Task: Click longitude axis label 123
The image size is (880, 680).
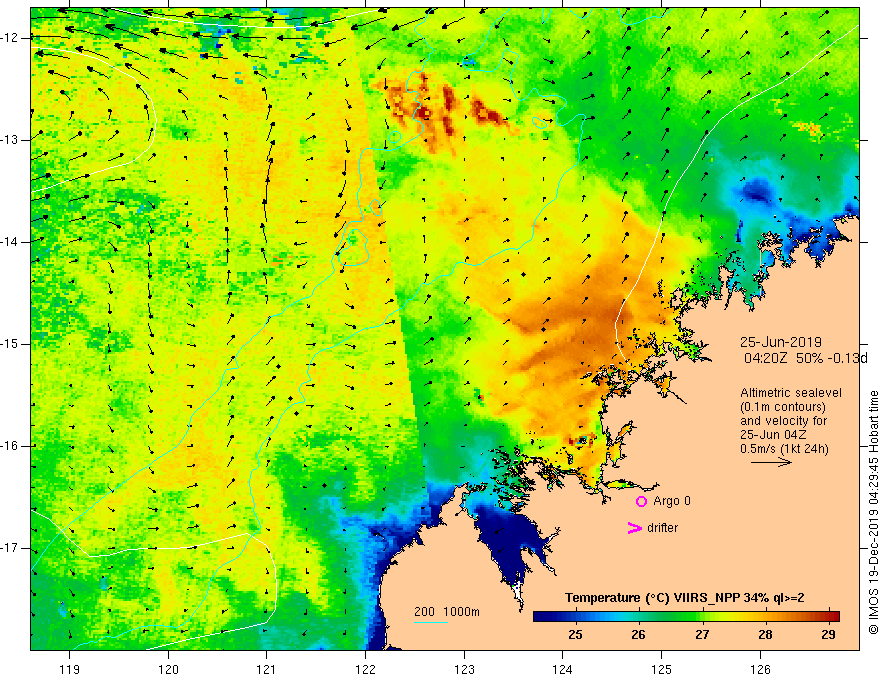Action: (464, 669)
